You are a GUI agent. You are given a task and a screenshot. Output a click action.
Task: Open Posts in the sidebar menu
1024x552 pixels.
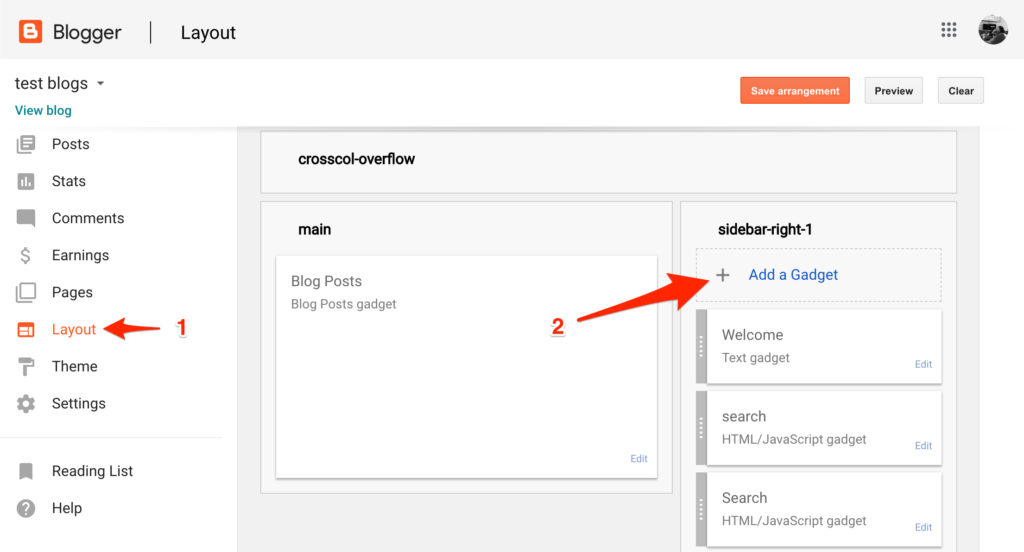coord(71,144)
